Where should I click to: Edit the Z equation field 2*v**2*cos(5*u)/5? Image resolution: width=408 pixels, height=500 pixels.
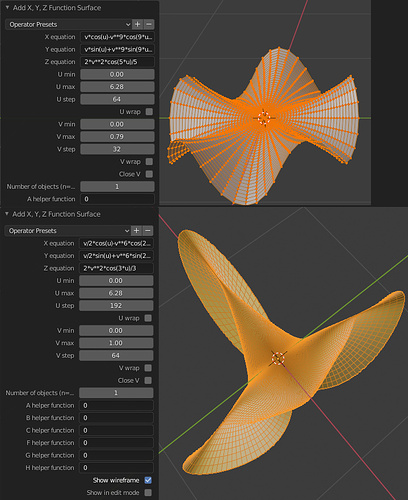117,62
